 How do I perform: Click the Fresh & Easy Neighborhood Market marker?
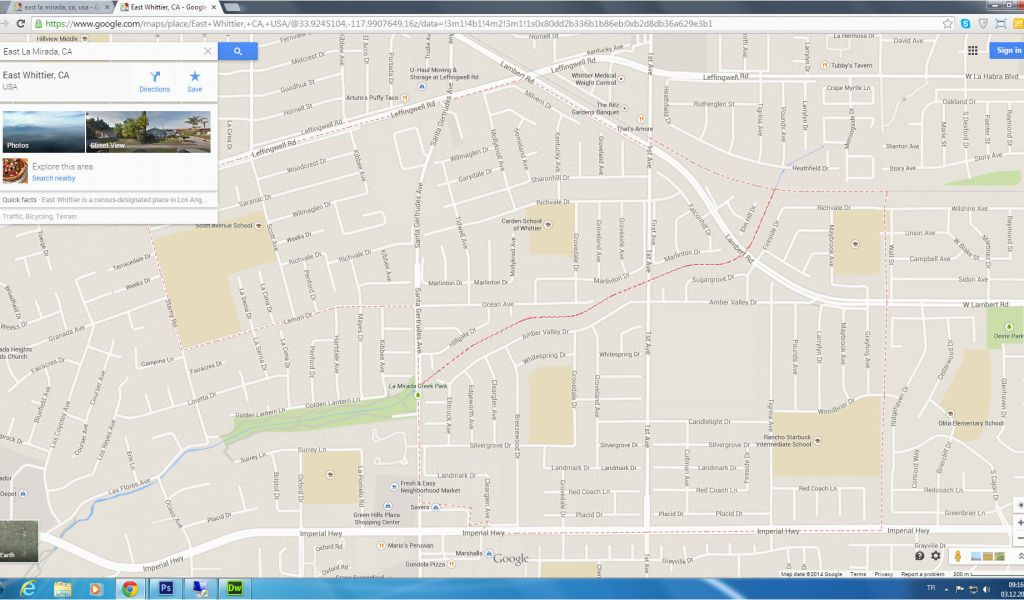(394, 486)
